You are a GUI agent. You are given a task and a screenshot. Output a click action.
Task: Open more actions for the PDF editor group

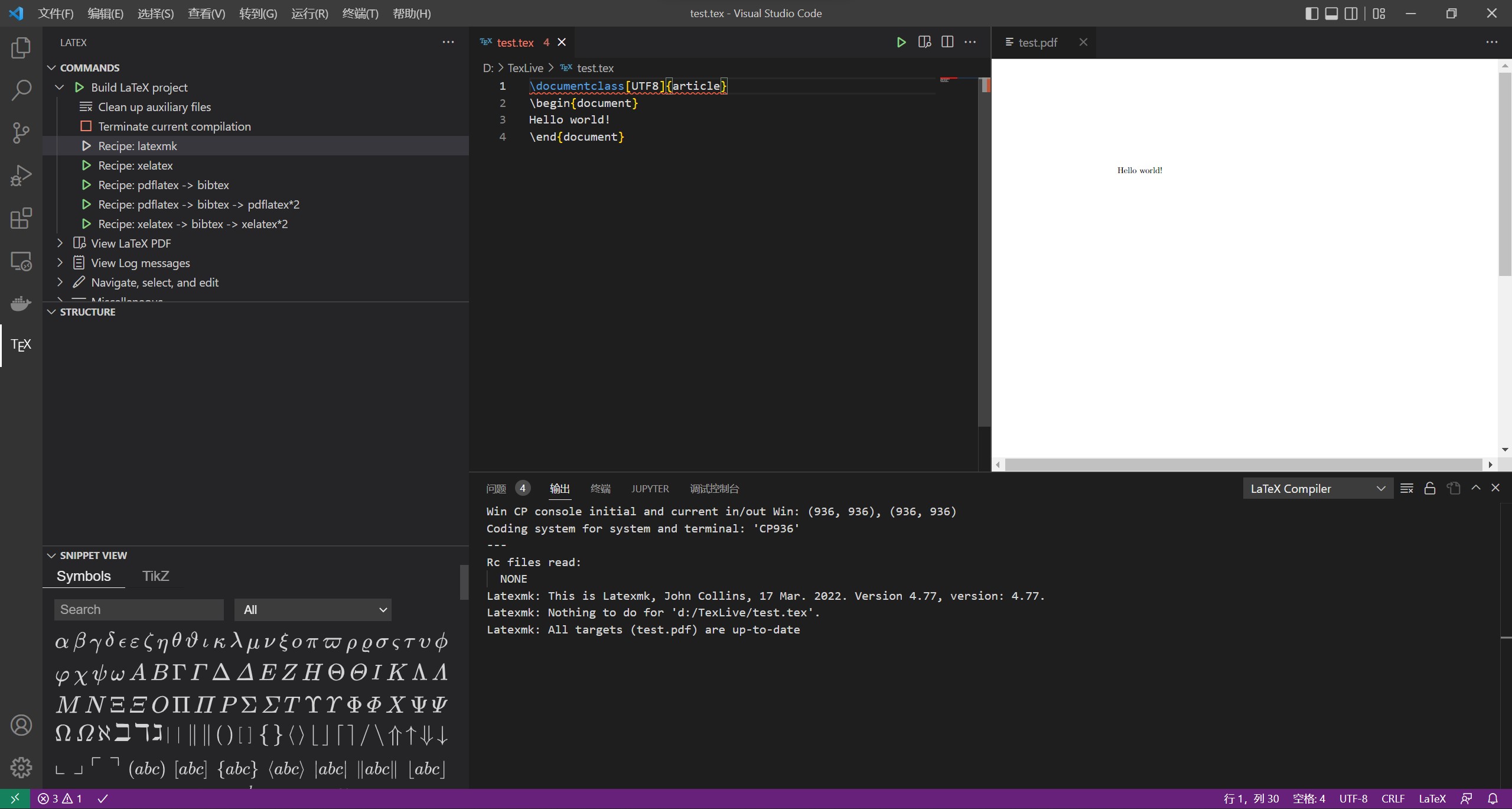coord(1492,42)
